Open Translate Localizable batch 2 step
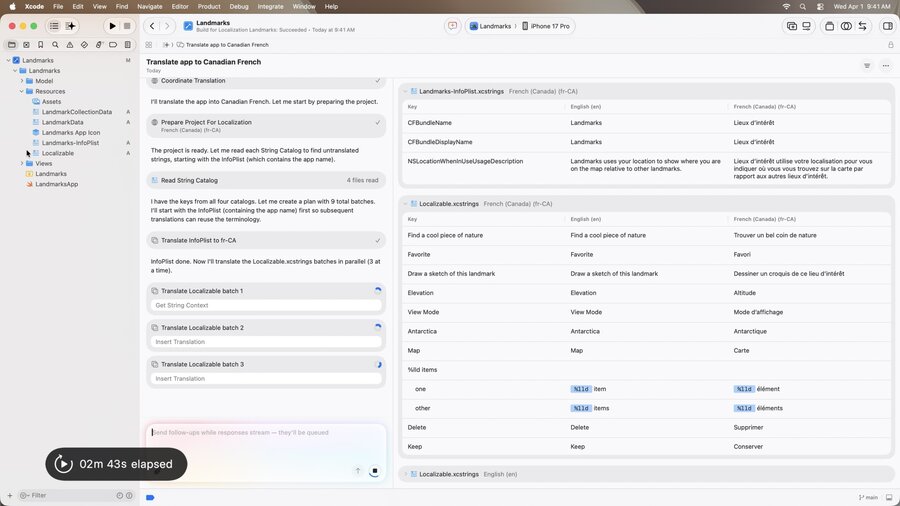The width and height of the screenshot is (900, 506). tap(266, 328)
